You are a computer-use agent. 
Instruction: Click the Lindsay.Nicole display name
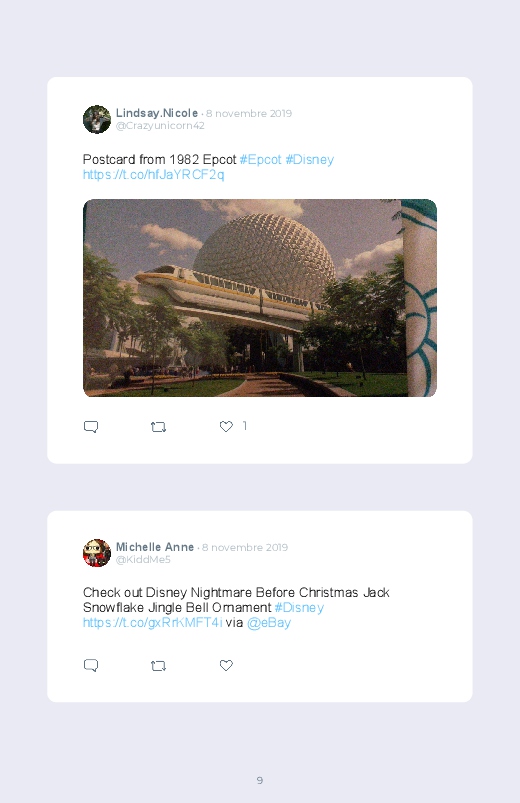[157, 113]
